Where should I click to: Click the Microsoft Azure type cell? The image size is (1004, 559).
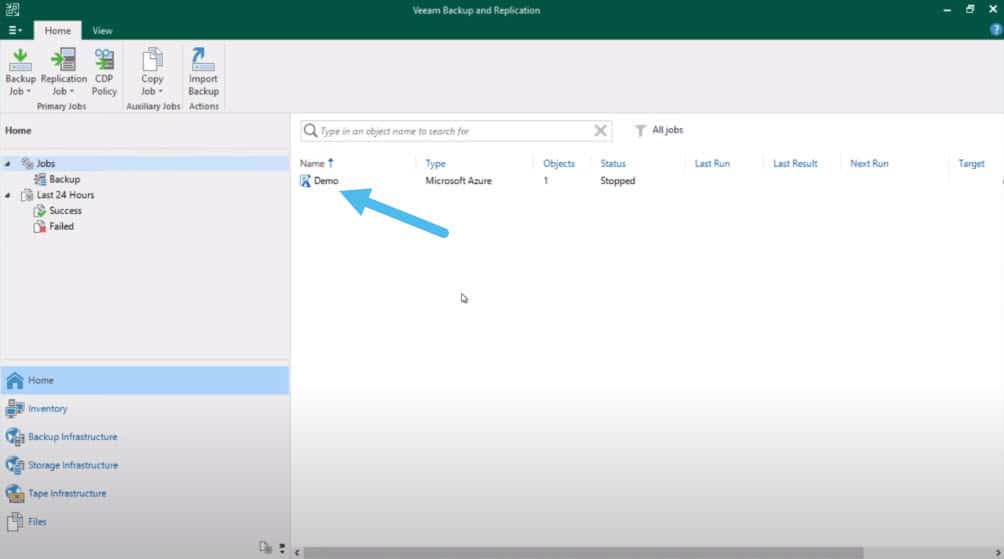point(458,181)
